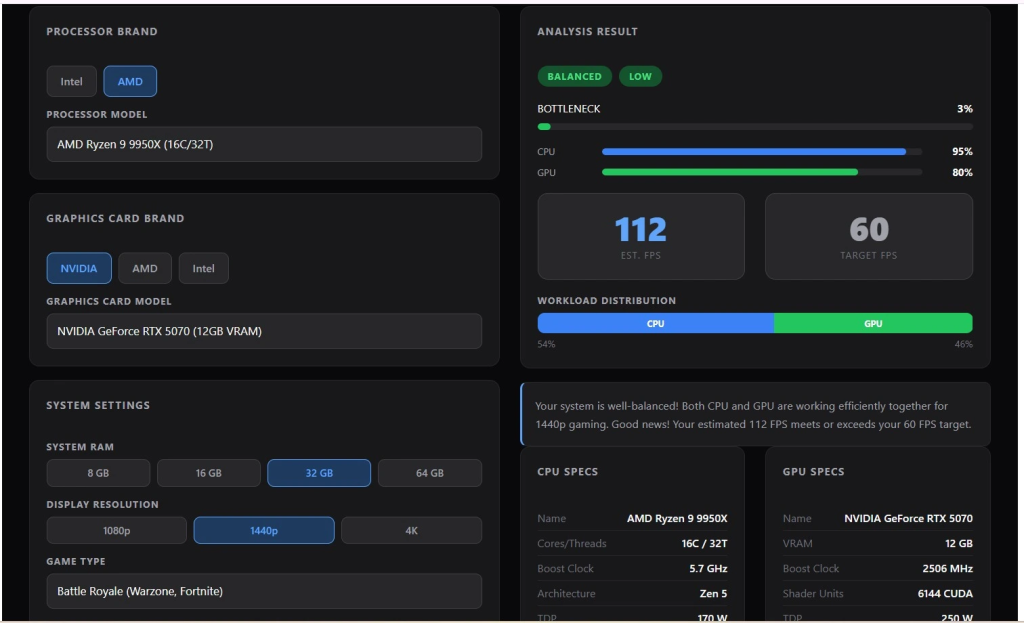Click the 112 Est. FPS card
This screenshot has width=1024, height=623.
(x=641, y=236)
